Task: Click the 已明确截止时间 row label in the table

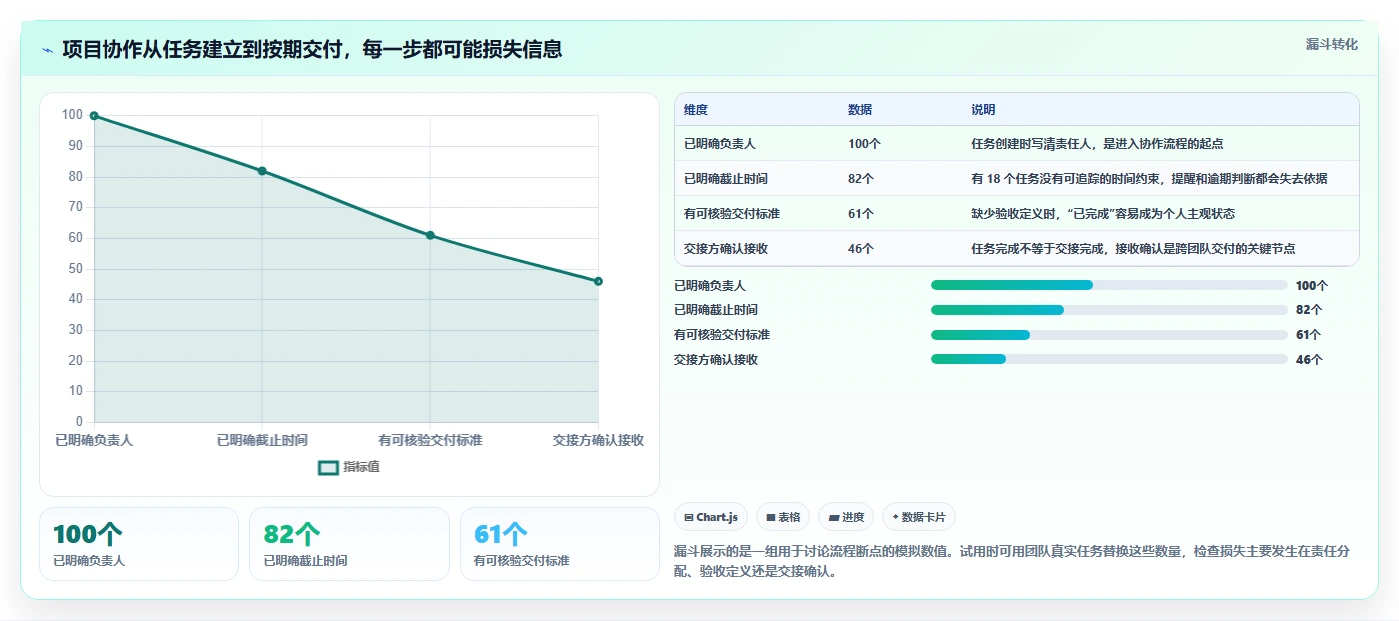Action: pos(726,179)
